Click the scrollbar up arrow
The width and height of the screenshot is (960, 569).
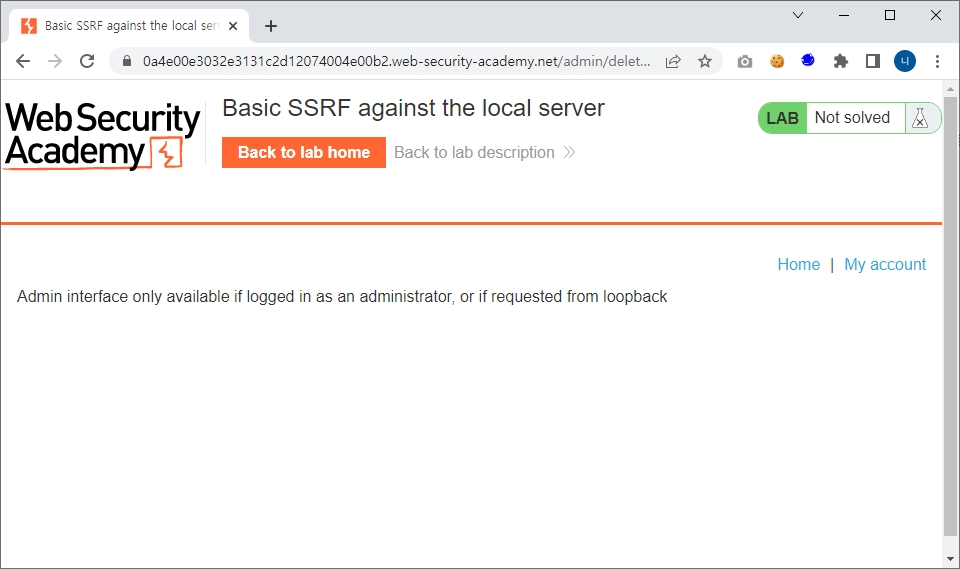click(950, 89)
